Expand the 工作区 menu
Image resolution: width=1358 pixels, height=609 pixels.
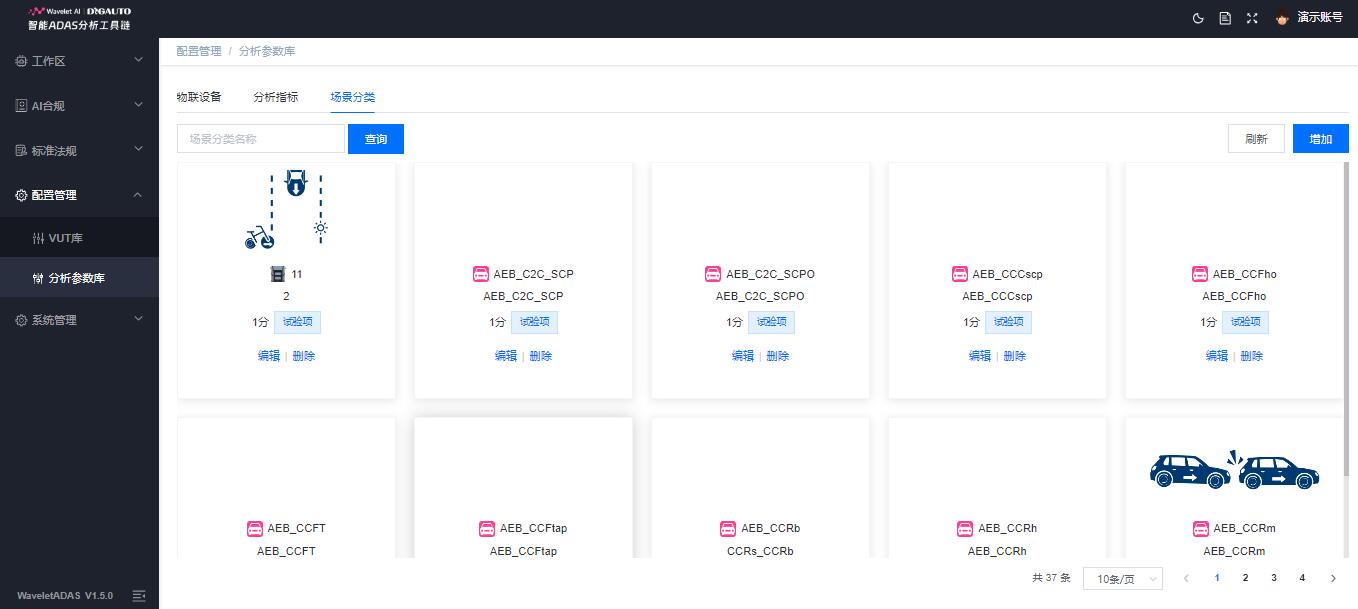point(79,61)
